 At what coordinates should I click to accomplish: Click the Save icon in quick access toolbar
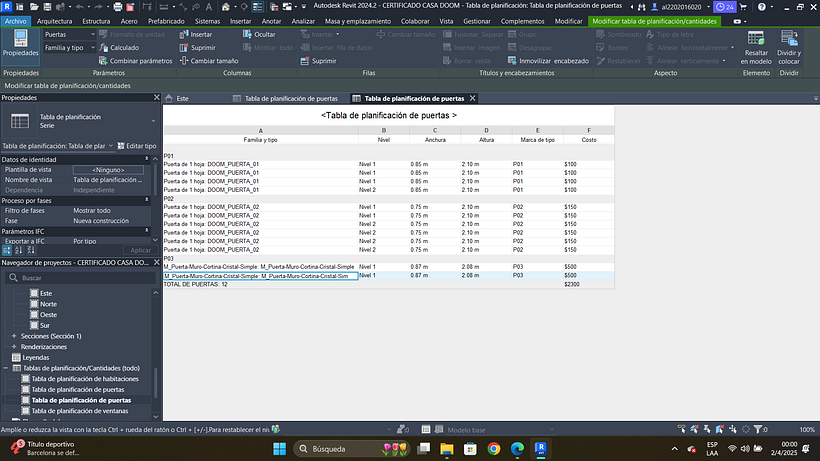(47, 7)
